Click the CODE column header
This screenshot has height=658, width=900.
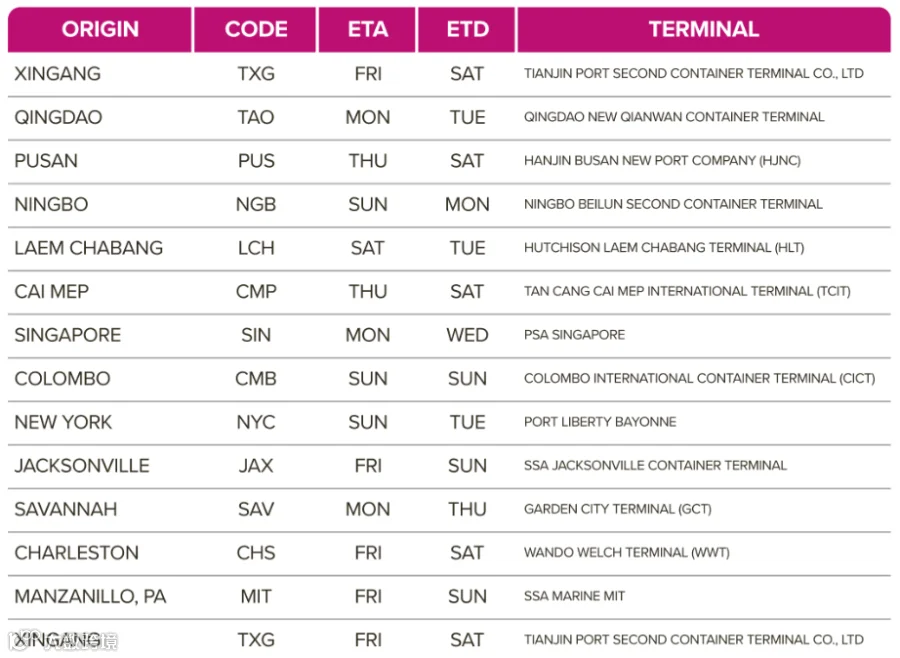tap(255, 29)
